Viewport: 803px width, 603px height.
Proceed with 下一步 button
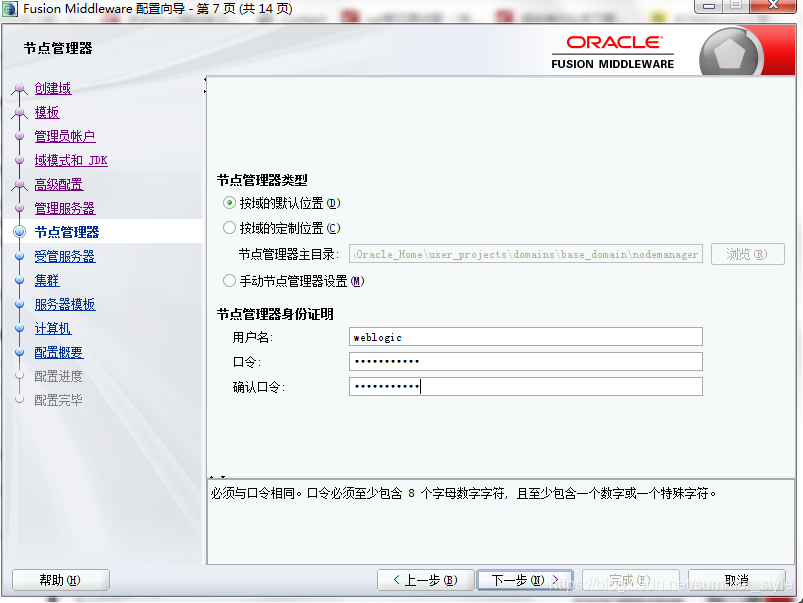click(525, 580)
